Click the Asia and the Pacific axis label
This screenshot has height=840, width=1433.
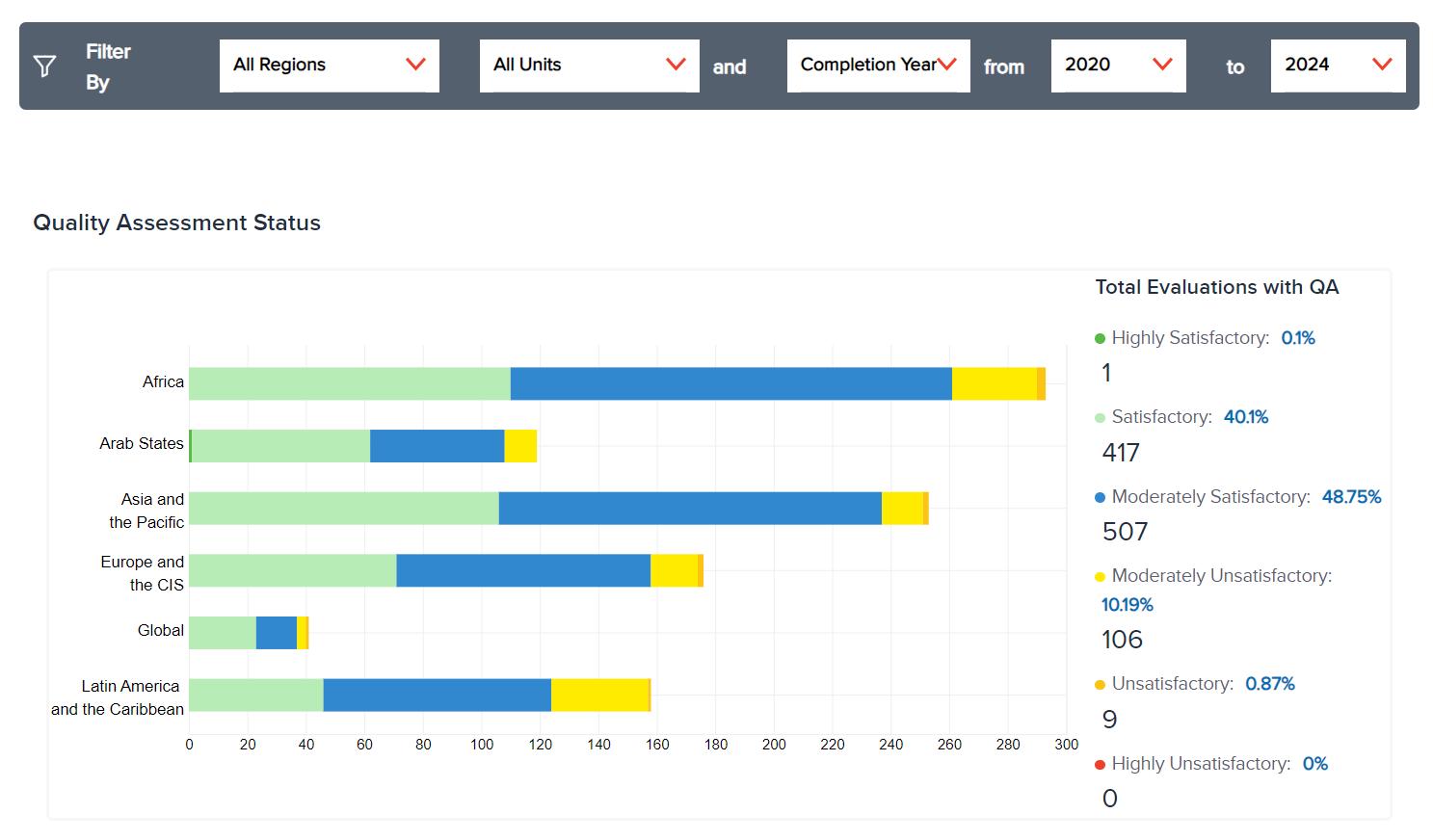146,511
